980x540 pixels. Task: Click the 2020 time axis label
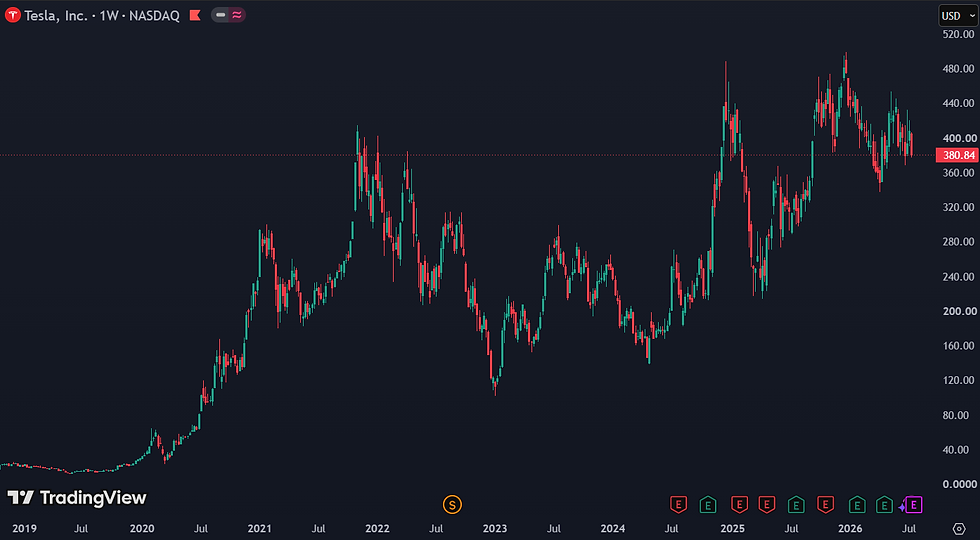[142, 529]
